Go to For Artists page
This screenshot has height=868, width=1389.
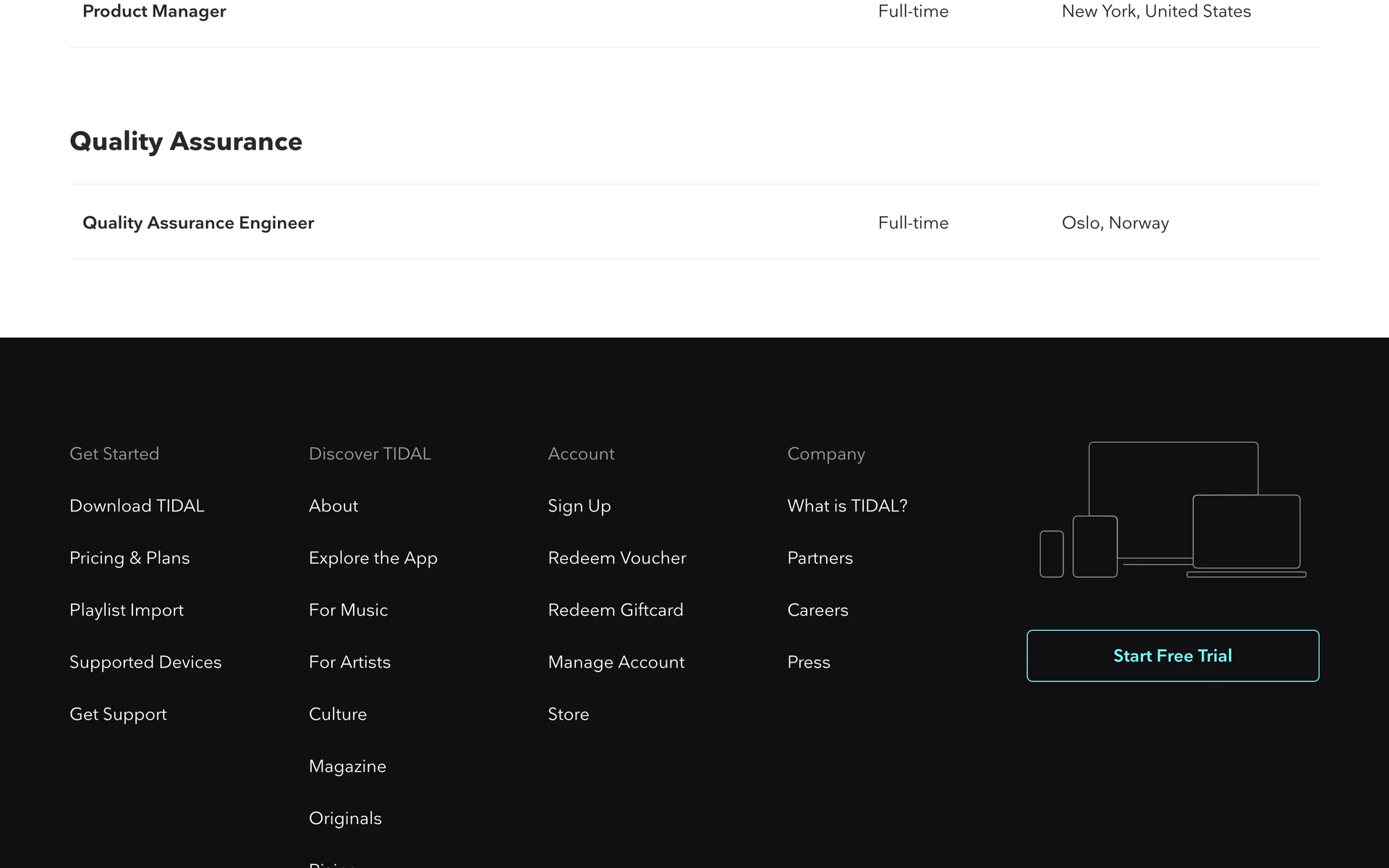pyautogui.click(x=349, y=662)
